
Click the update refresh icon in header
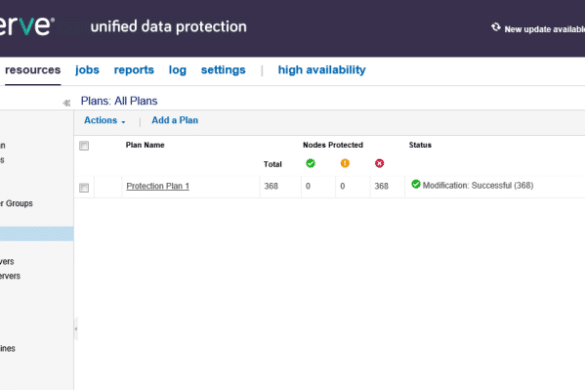pos(495,27)
